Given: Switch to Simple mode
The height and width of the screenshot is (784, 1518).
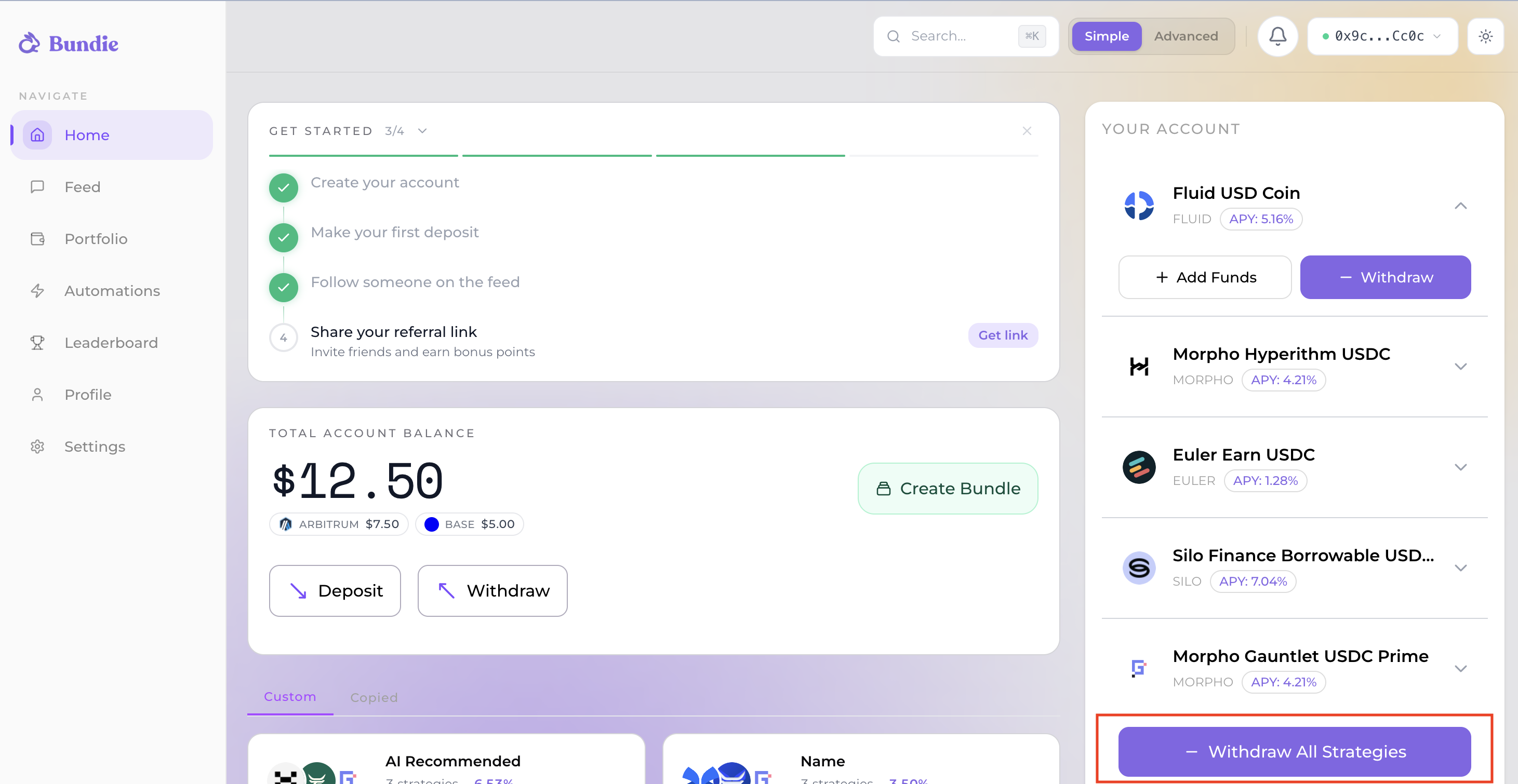Looking at the screenshot, I should coord(1106,36).
